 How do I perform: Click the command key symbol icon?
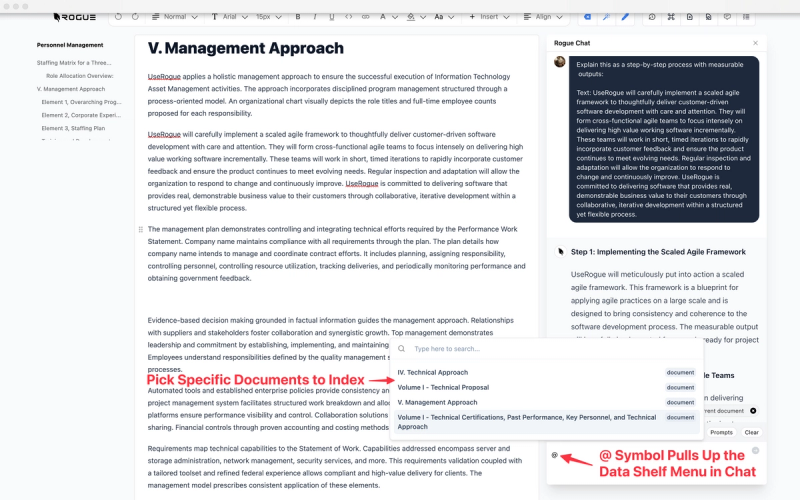pyautogui.click(x=671, y=17)
